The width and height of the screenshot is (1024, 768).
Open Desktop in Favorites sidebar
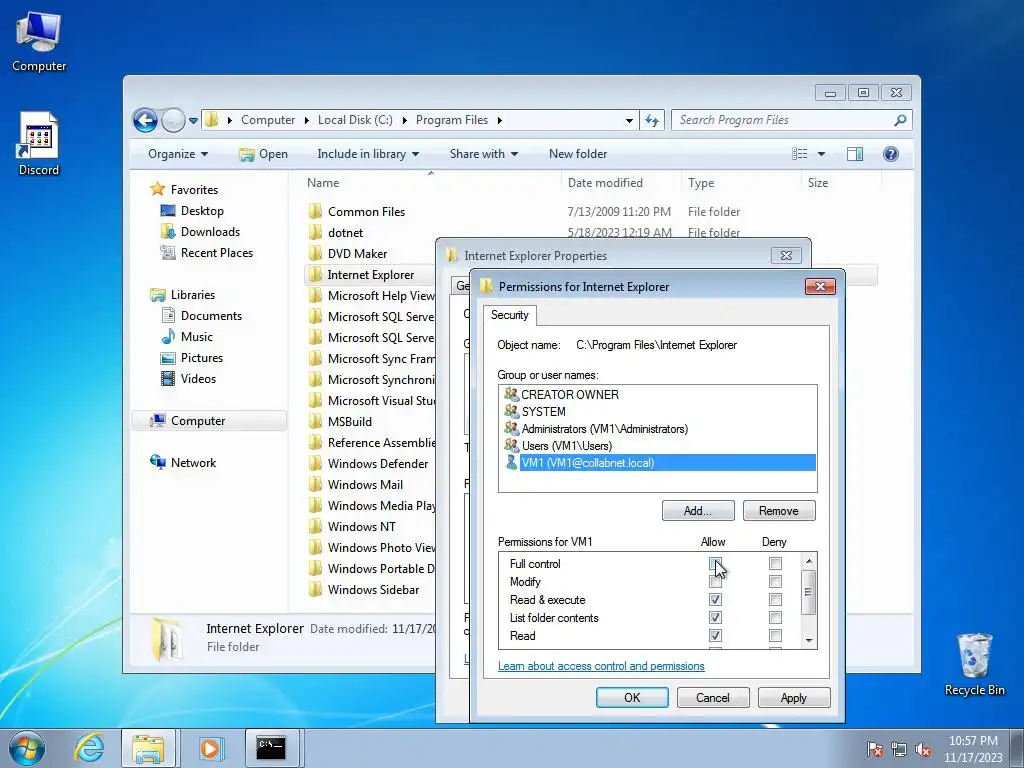click(202, 211)
